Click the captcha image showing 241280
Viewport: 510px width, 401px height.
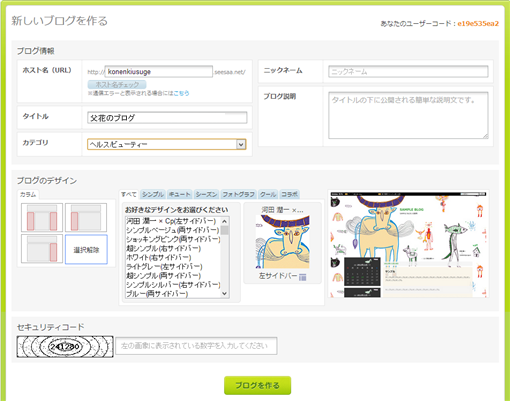[65, 347]
